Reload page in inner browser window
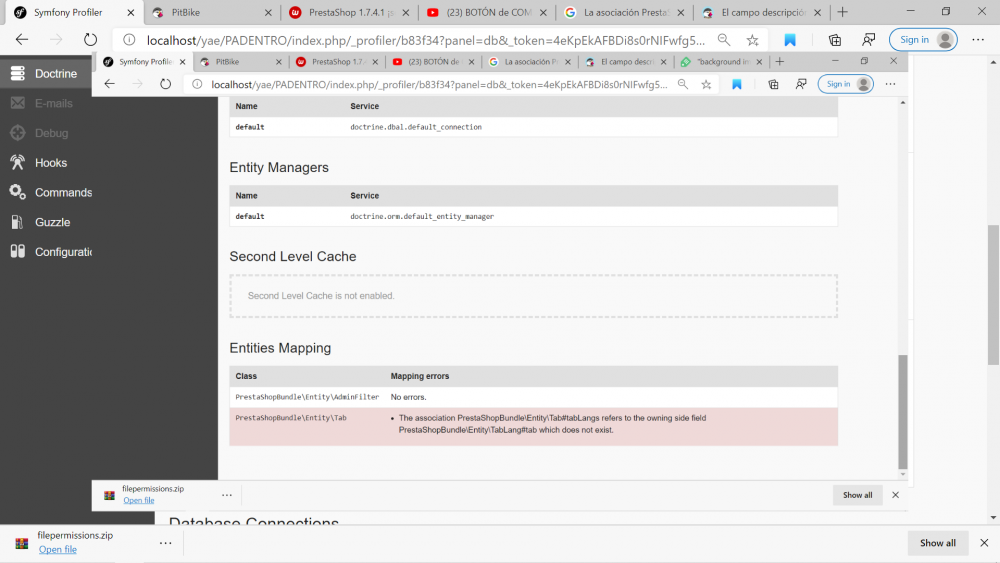The width and height of the screenshot is (1000, 563). pos(165,84)
